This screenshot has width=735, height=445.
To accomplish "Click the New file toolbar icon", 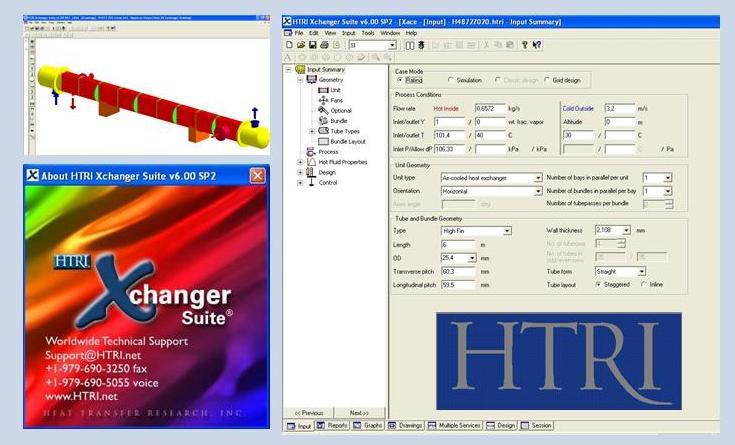I will tap(289, 45).
